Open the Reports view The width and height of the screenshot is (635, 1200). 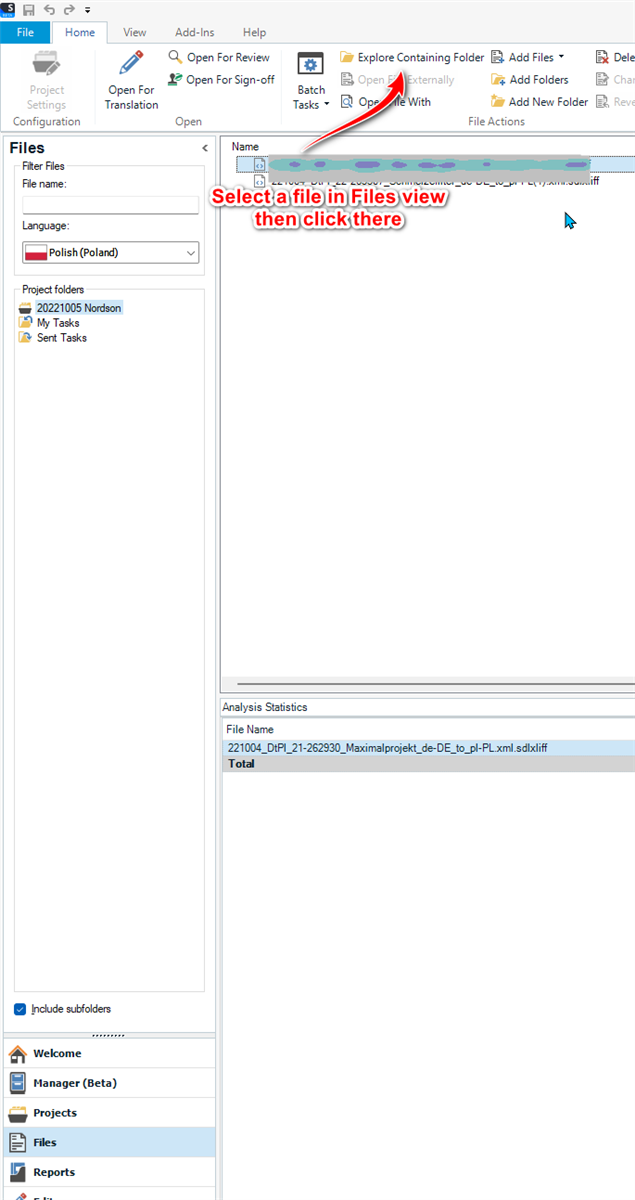tap(109, 1172)
